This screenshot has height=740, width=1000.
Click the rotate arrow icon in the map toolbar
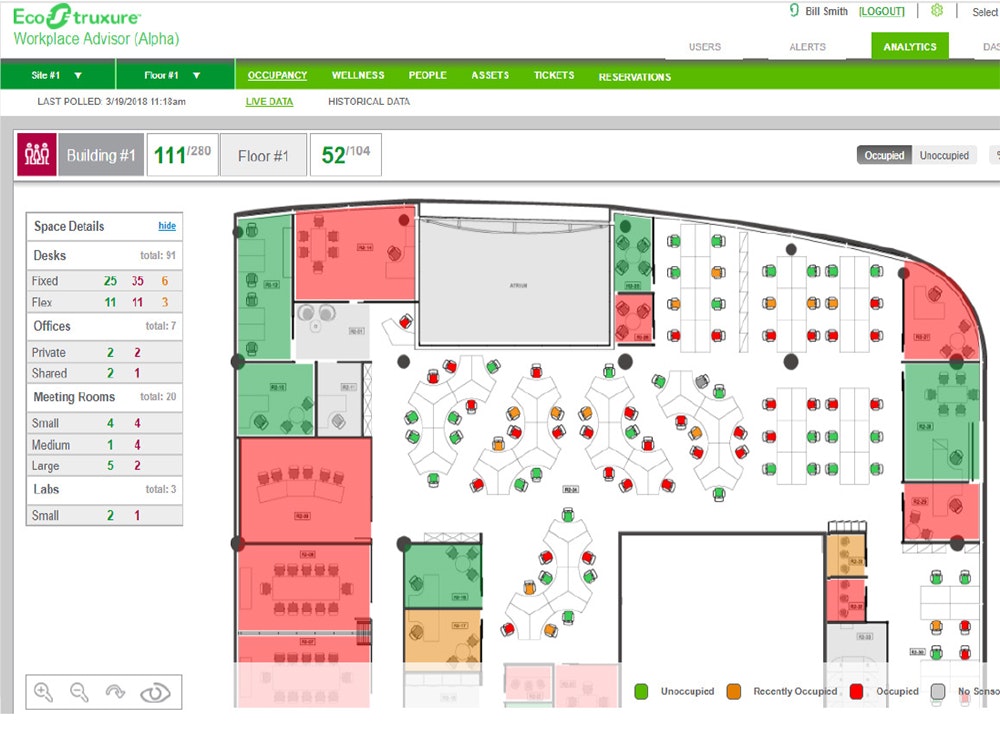[117, 691]
